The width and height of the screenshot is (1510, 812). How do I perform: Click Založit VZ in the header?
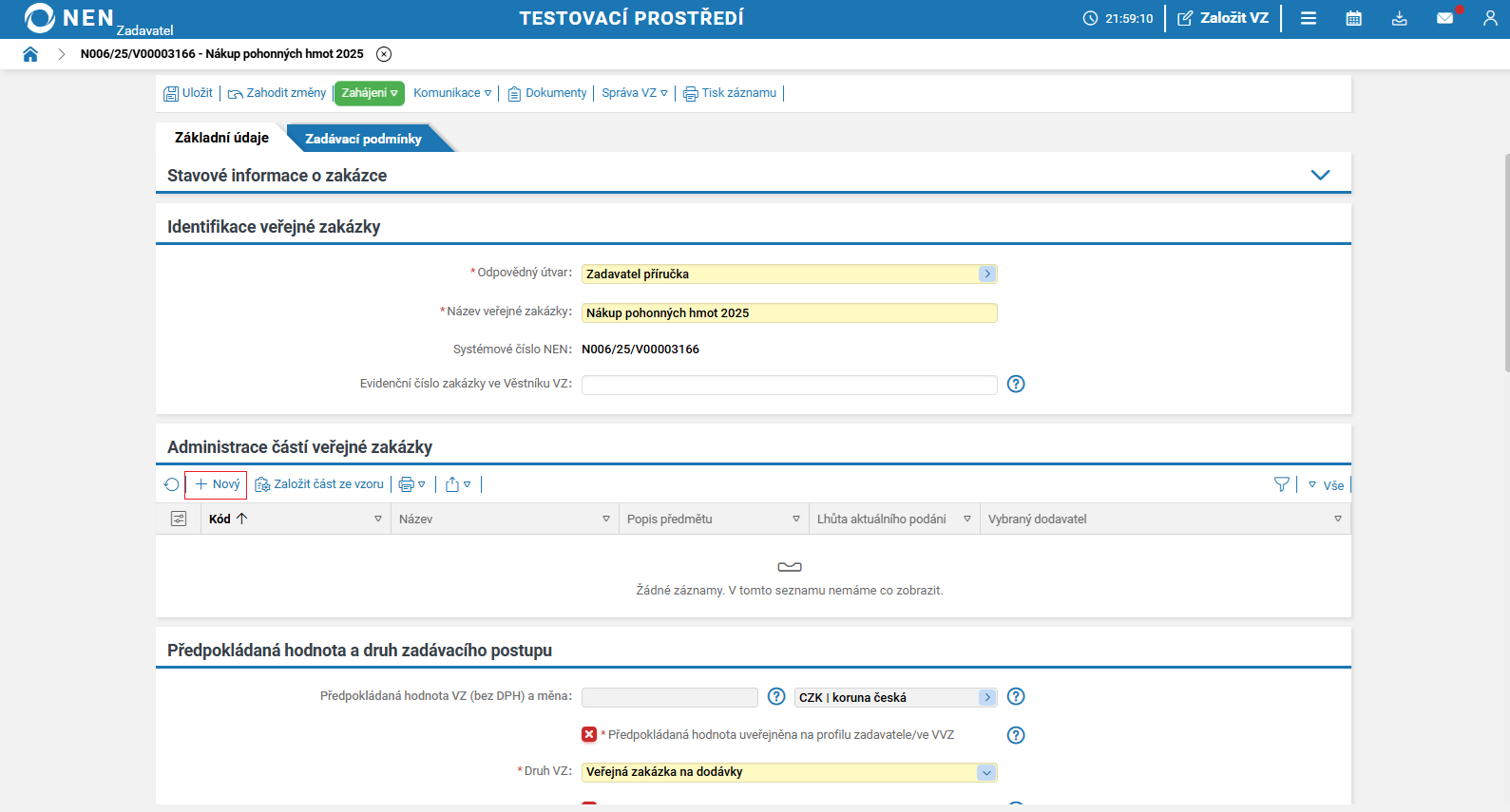tap(1223, 18)
